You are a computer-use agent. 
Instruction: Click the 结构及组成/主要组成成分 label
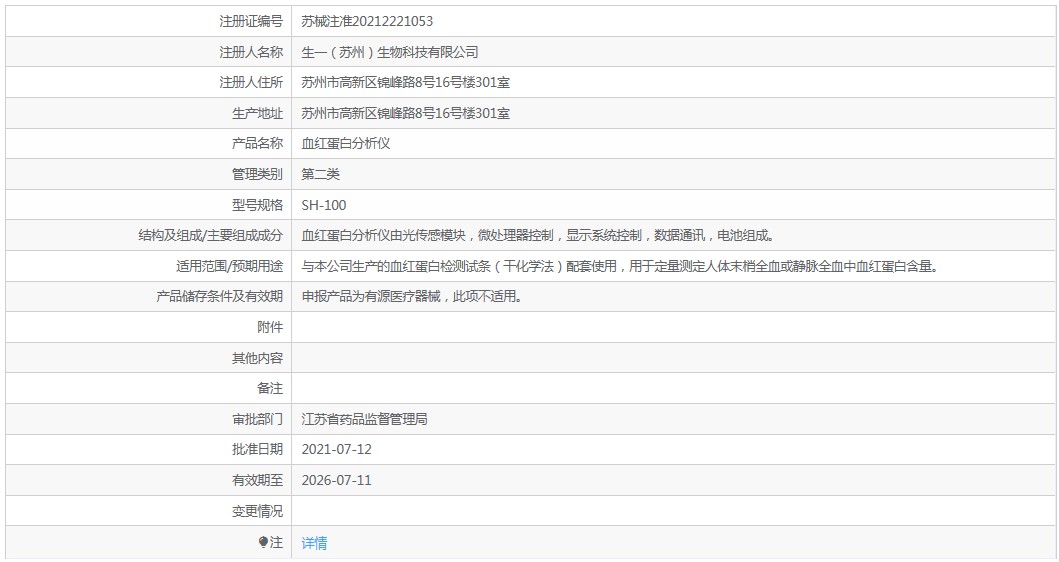pyautogui.click(x=210, y=235)
